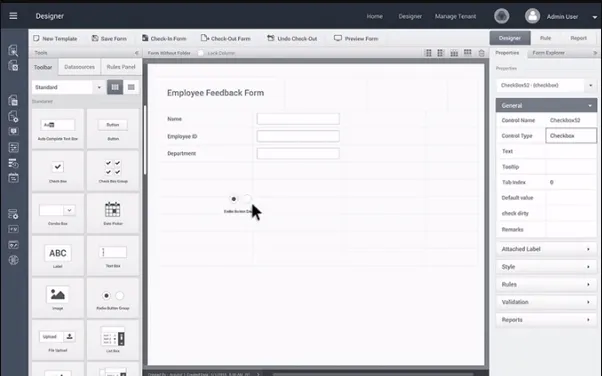The height and width of the screenshot is (376, 602).
Task: Select the Date Picker control tile
Action: (x=113, y=214)
